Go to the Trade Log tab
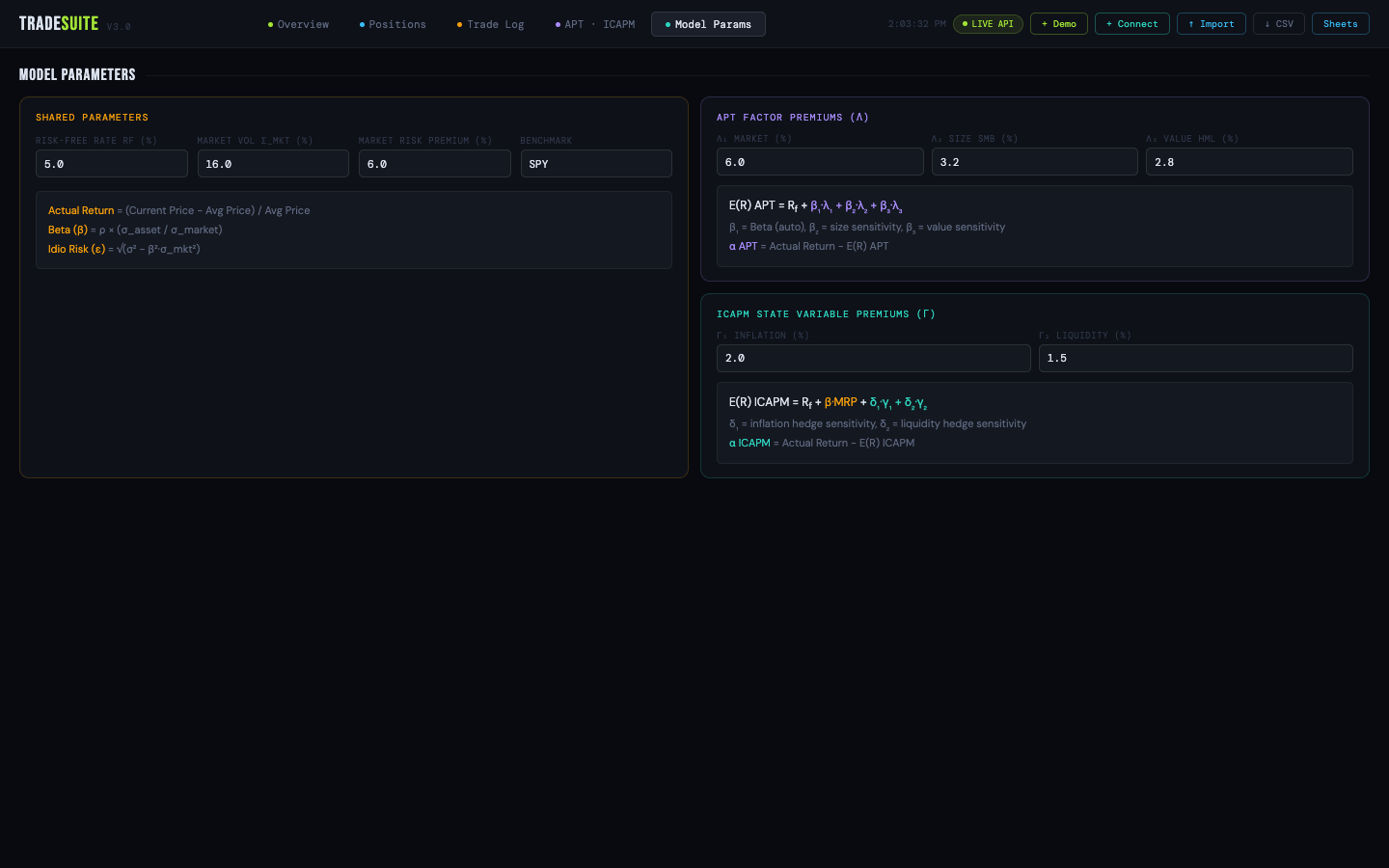 (490, 24)
